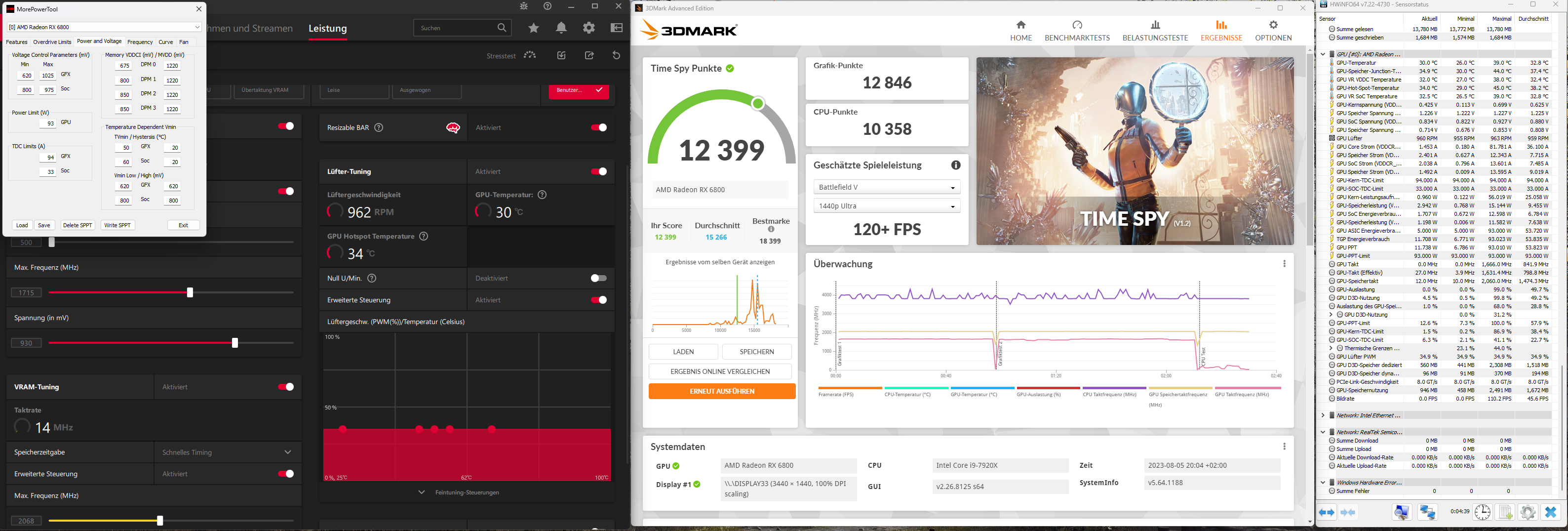The image size is (1568, 531).
Task: Open the settings gear in AMD Software
Action: point(588,27)
